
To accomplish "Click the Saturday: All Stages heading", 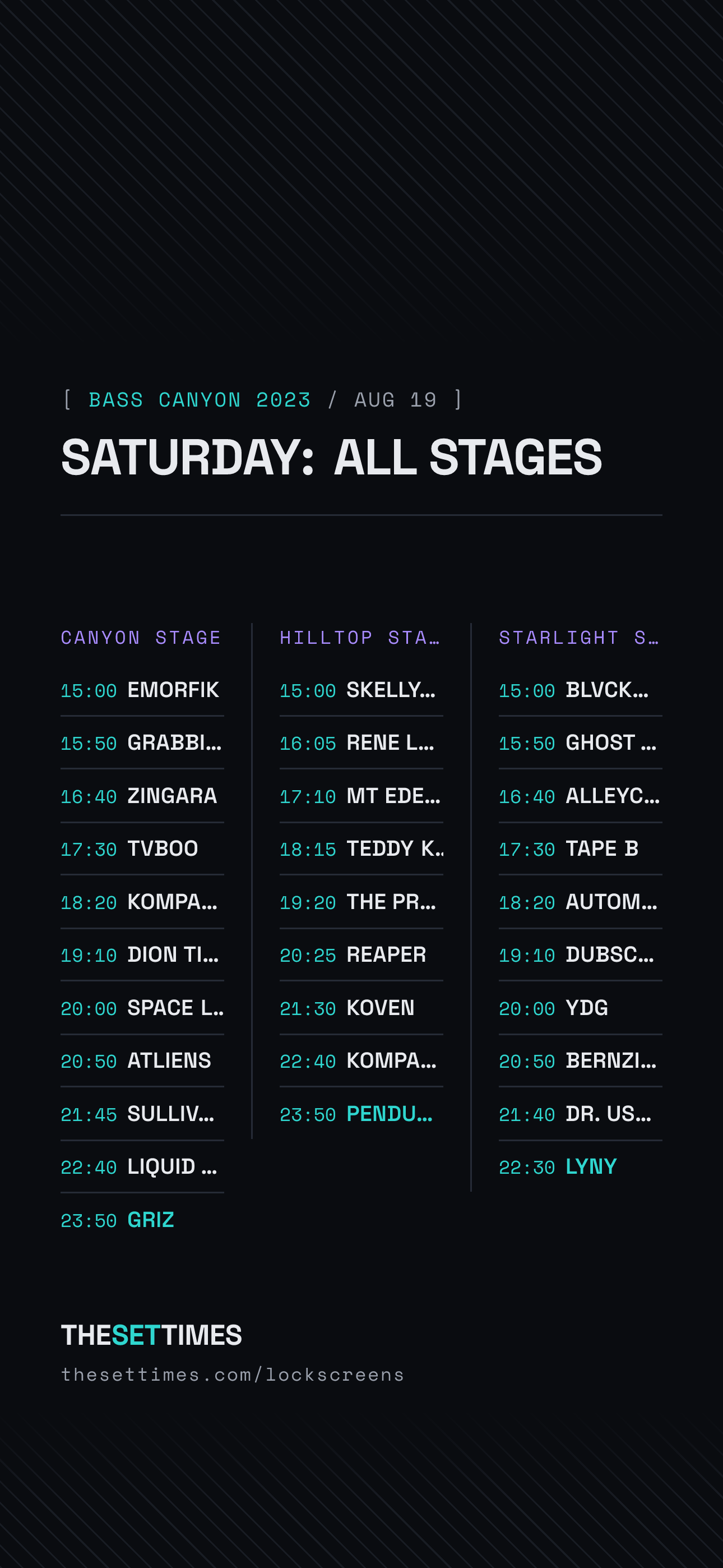I will (332, 457).
